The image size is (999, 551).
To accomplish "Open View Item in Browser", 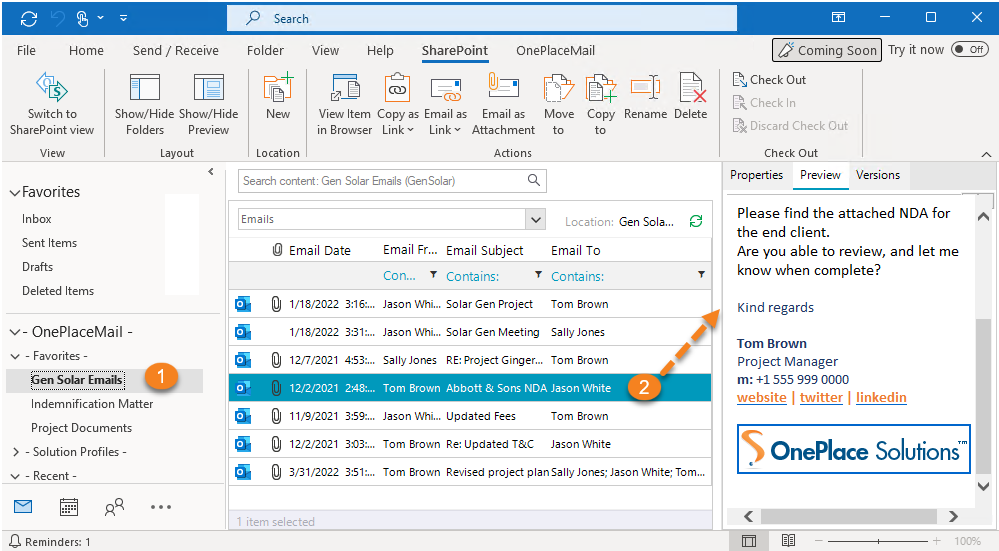I will [x=345, y=104].
